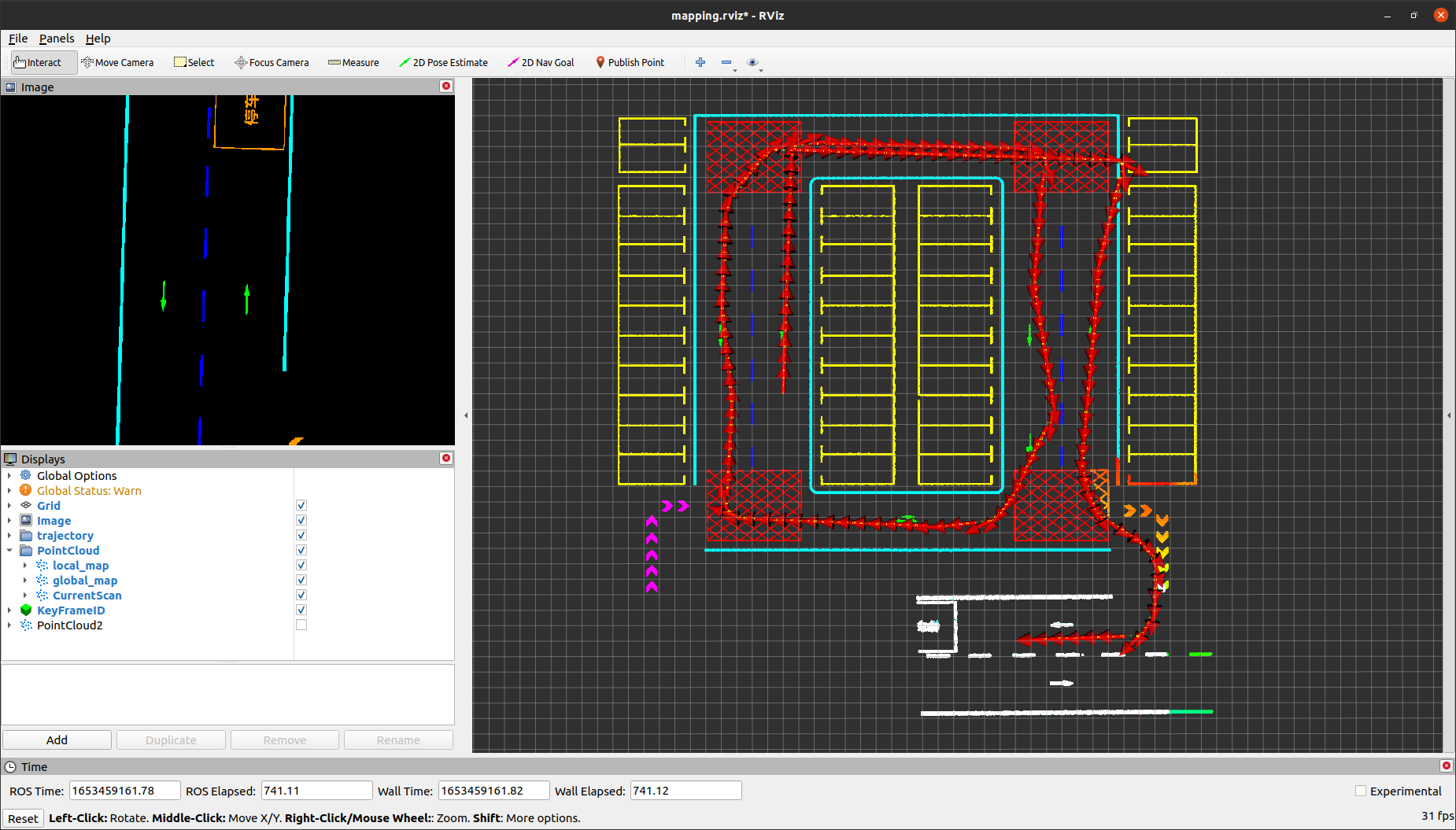This screenshot has height=830, width=1456.
Task: Expand the global_map properties
Action: pyautogui.click(x=25, y=580)
